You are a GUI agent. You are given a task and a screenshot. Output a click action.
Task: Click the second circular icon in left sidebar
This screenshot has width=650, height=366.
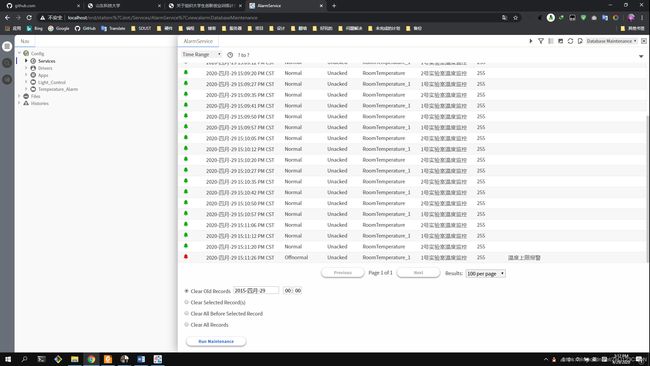7,63
